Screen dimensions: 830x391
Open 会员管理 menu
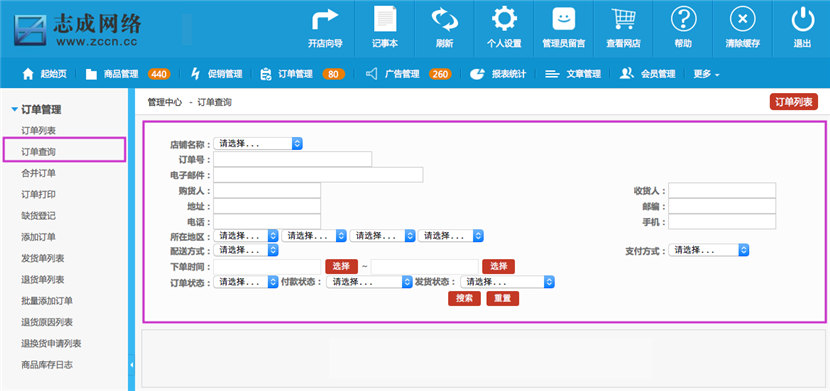click(647, 74)
